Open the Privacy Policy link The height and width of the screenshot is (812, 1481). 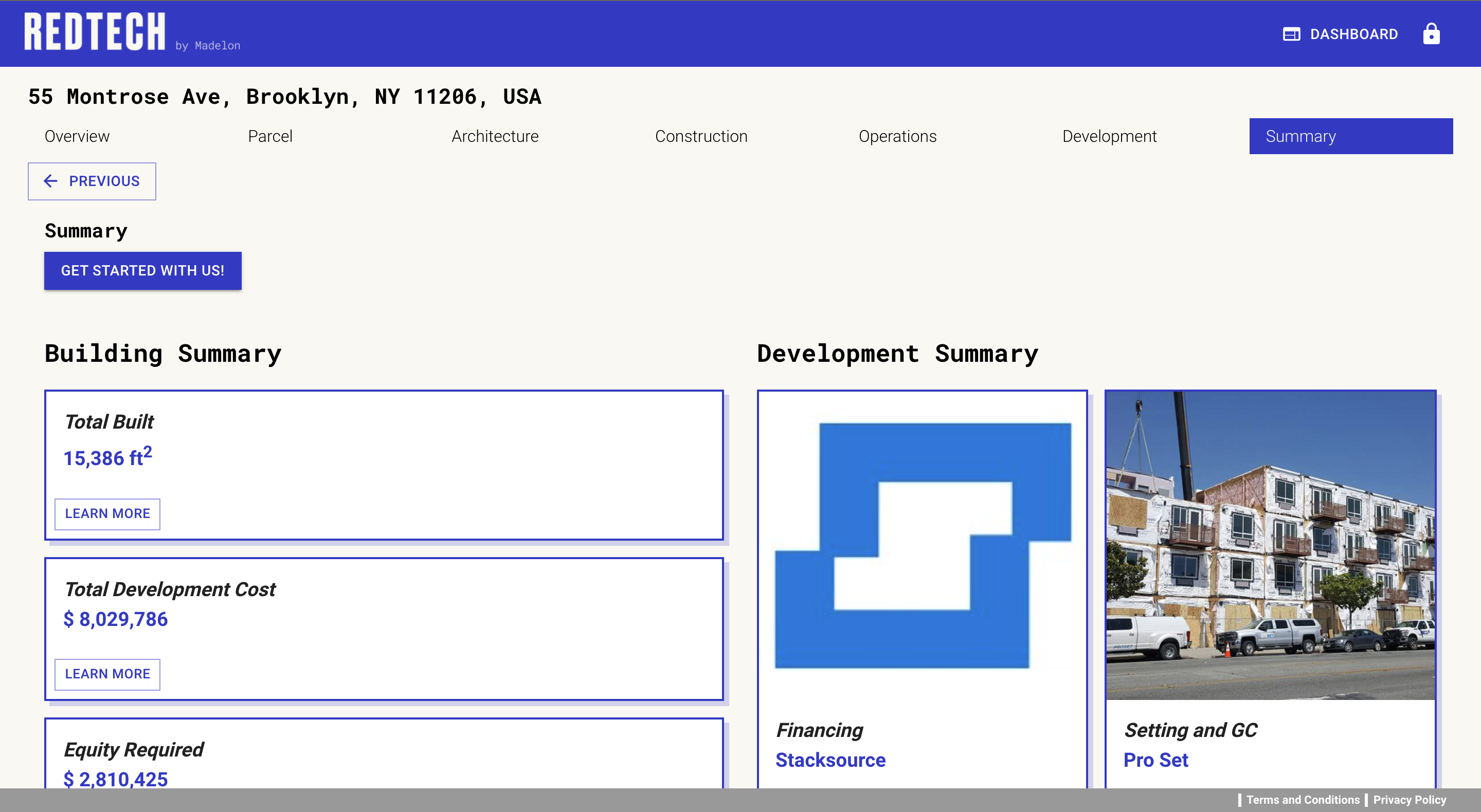(x=1409, y=800)
